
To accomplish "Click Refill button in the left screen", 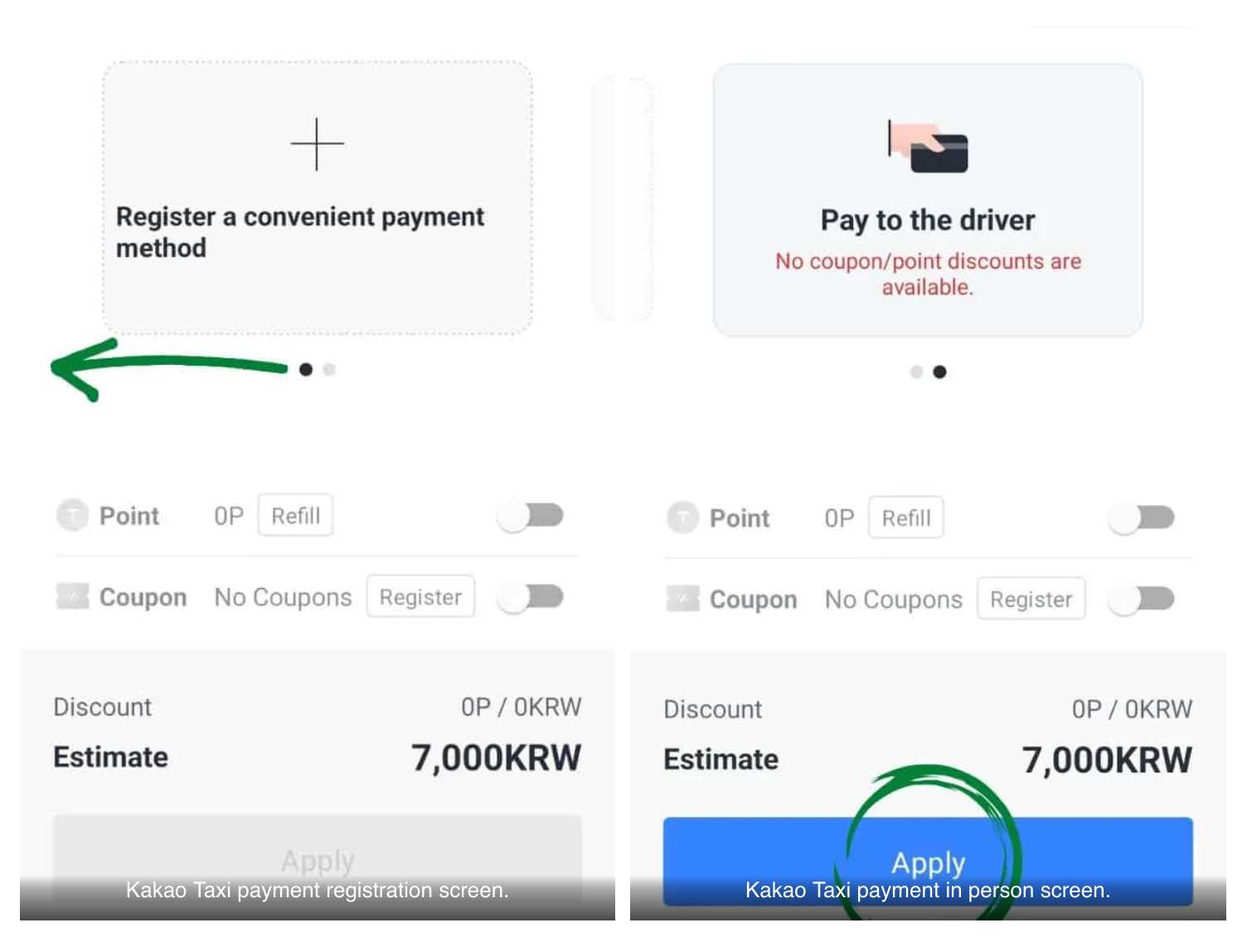I will pos(295,516).
